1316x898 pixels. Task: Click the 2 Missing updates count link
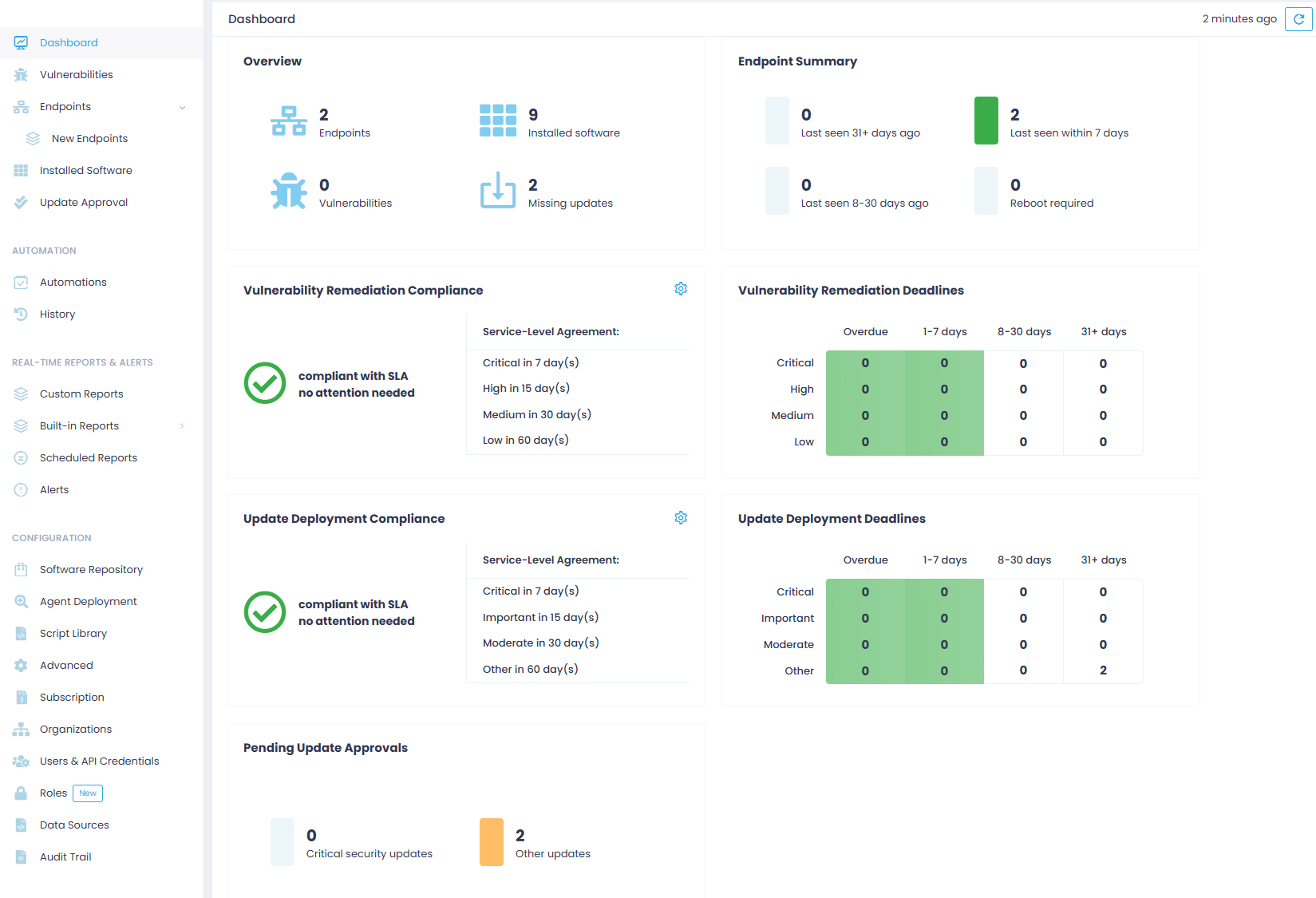tap(533, 185)
